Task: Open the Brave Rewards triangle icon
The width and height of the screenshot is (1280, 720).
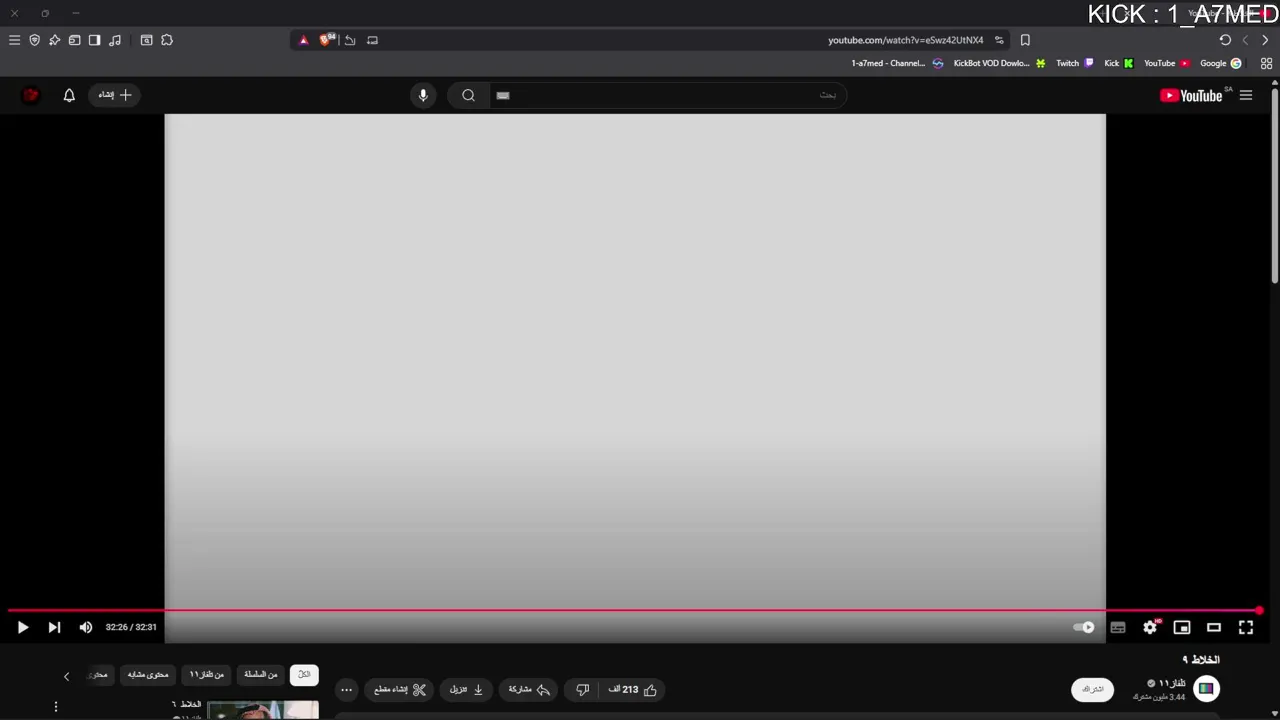Action: point(304,40)
